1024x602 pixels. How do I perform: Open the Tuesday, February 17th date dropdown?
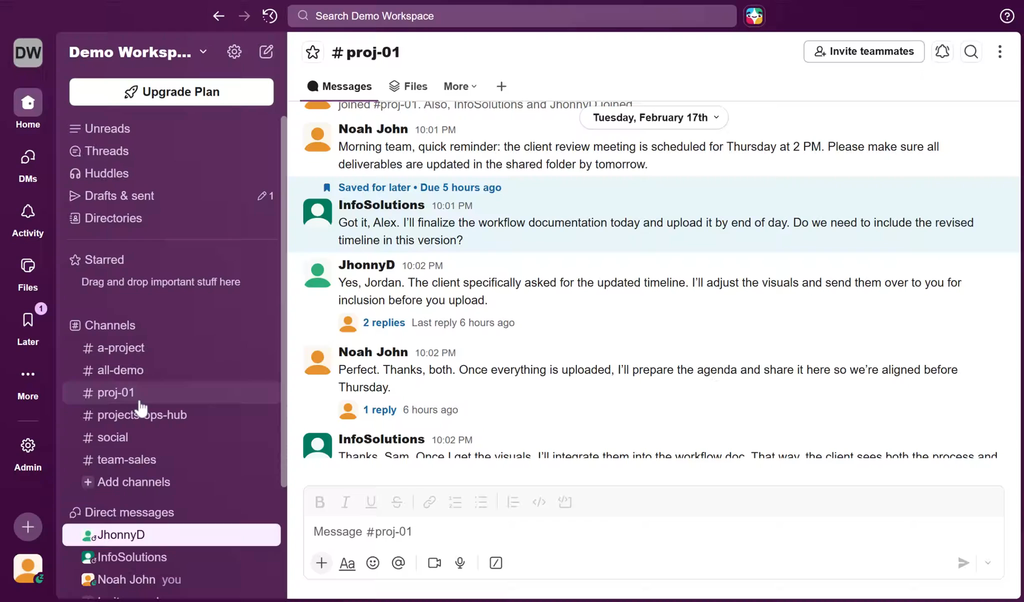[655, 117]
